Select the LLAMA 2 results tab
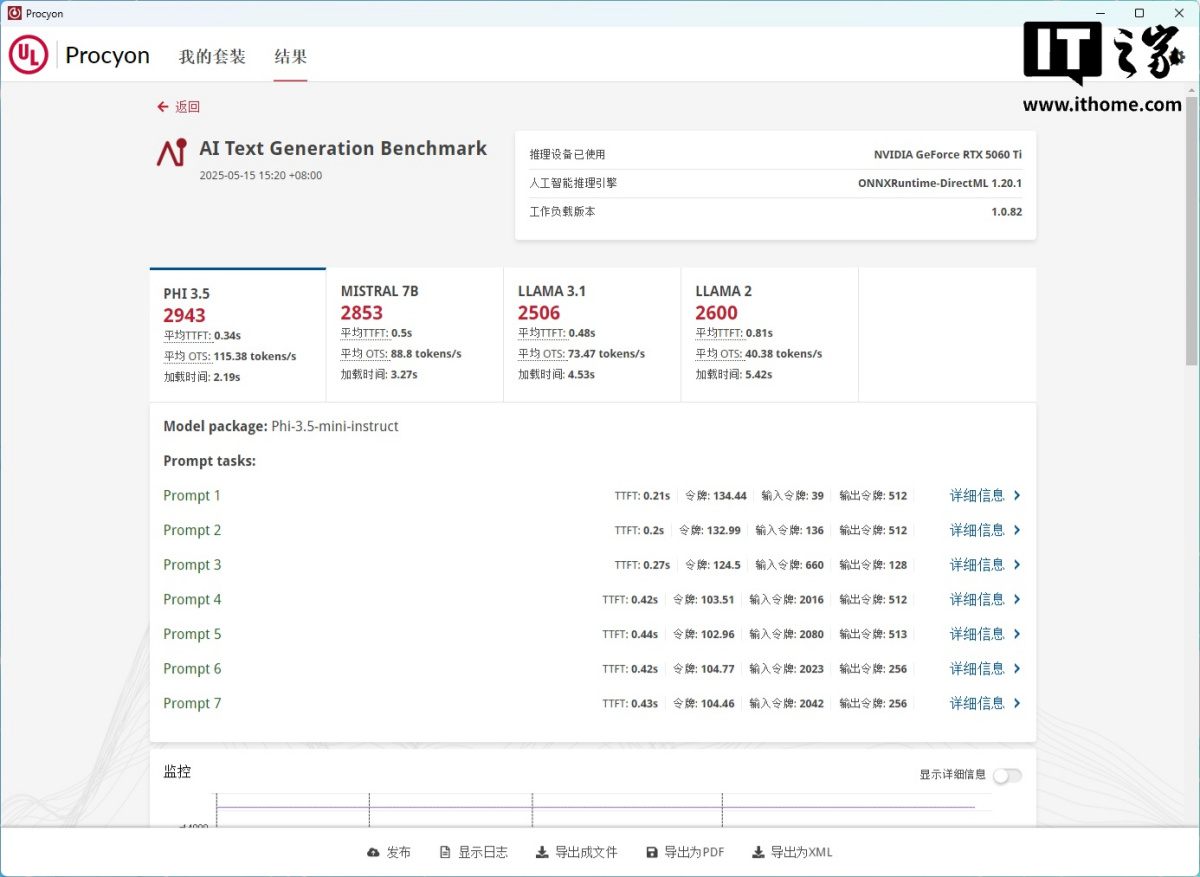 pyautogui.click(x=768, y=334)
